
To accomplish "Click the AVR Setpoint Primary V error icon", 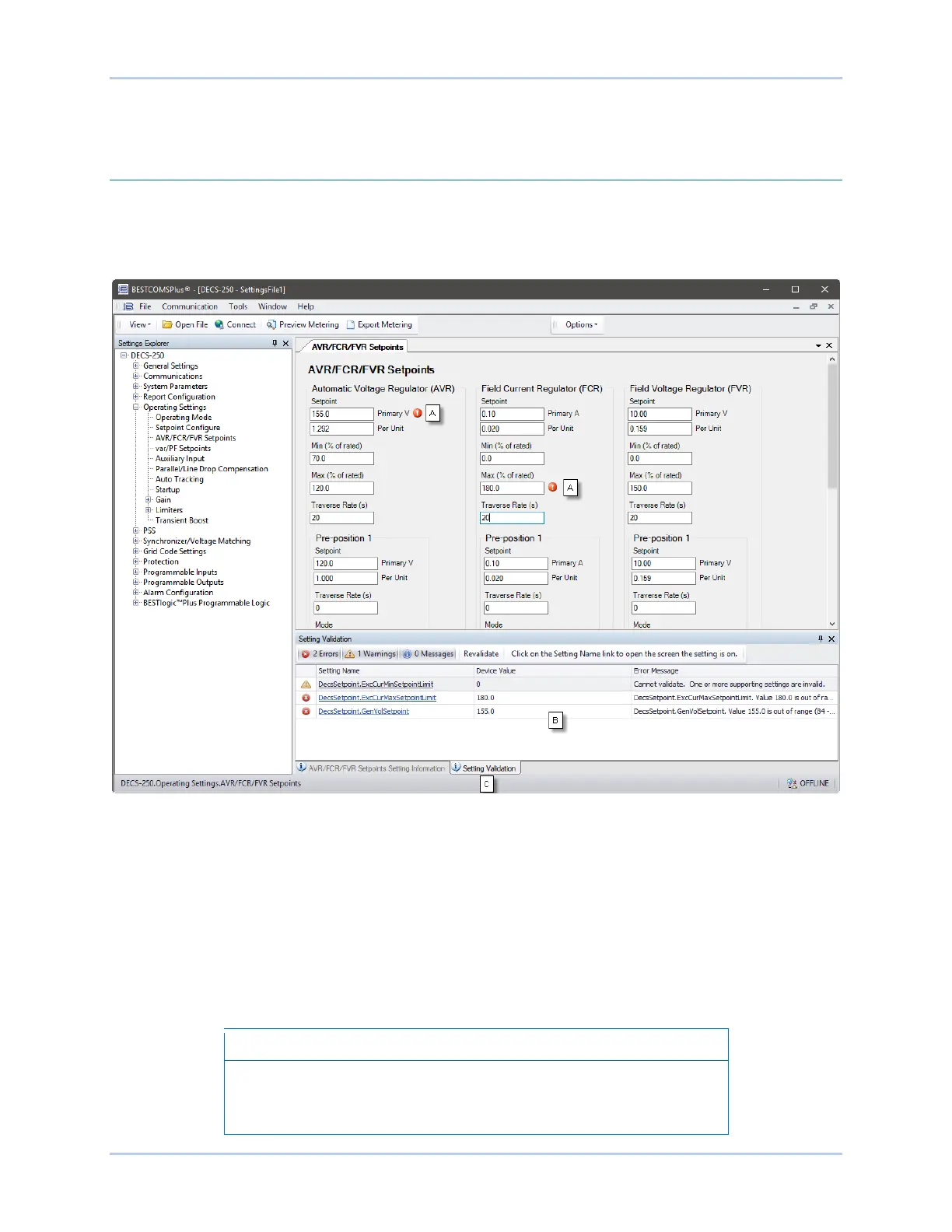I will (x=418, y=413).
